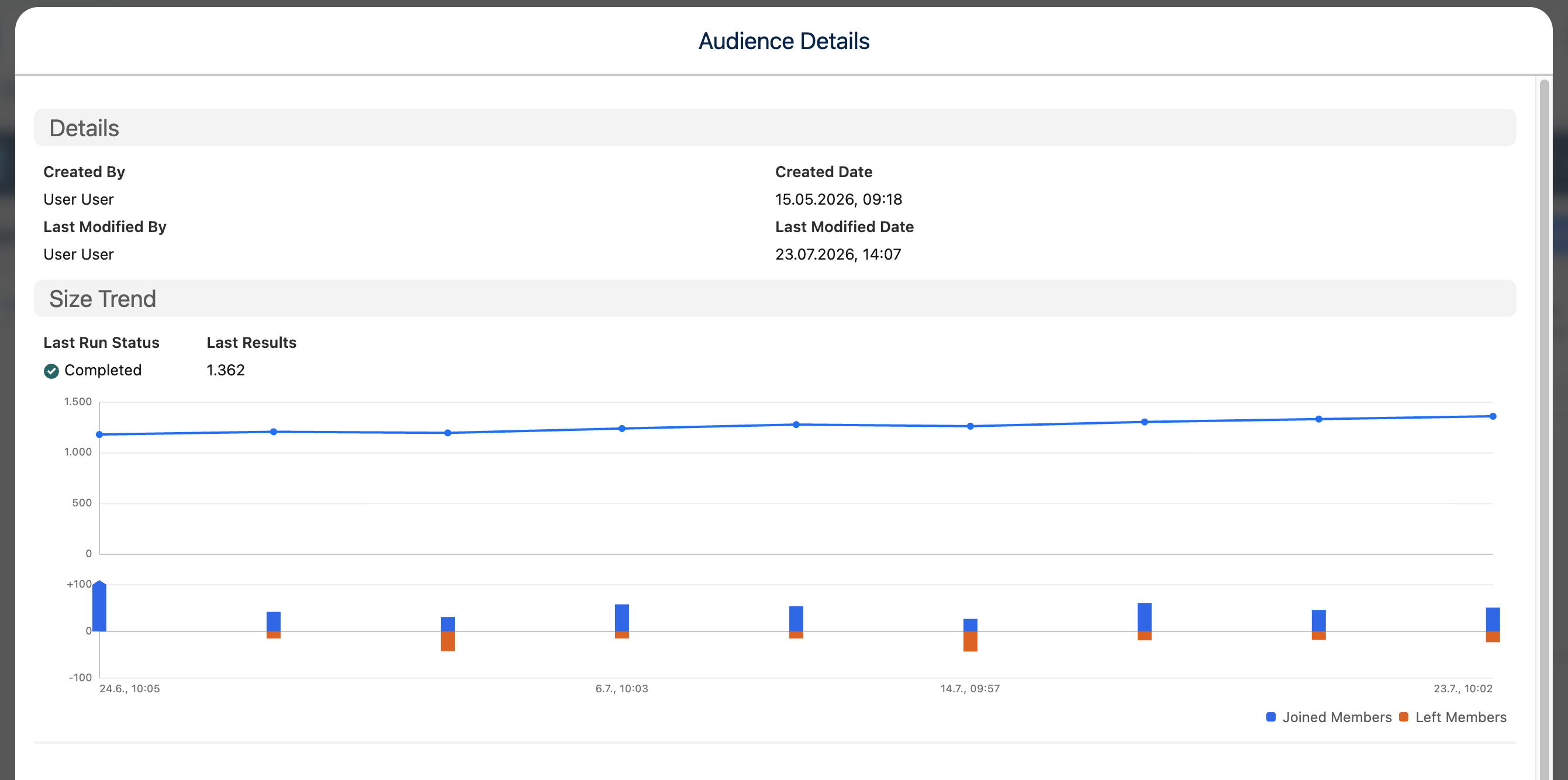
Task: Click the Last Modified By label
Action: coord(105,227)
